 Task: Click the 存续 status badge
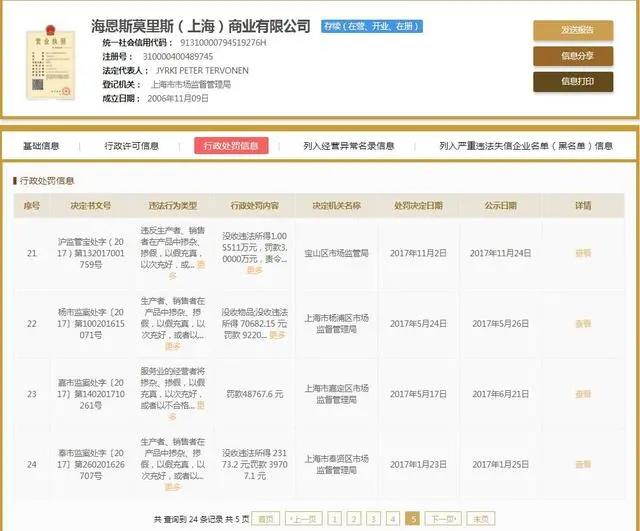tap(371, 26)
